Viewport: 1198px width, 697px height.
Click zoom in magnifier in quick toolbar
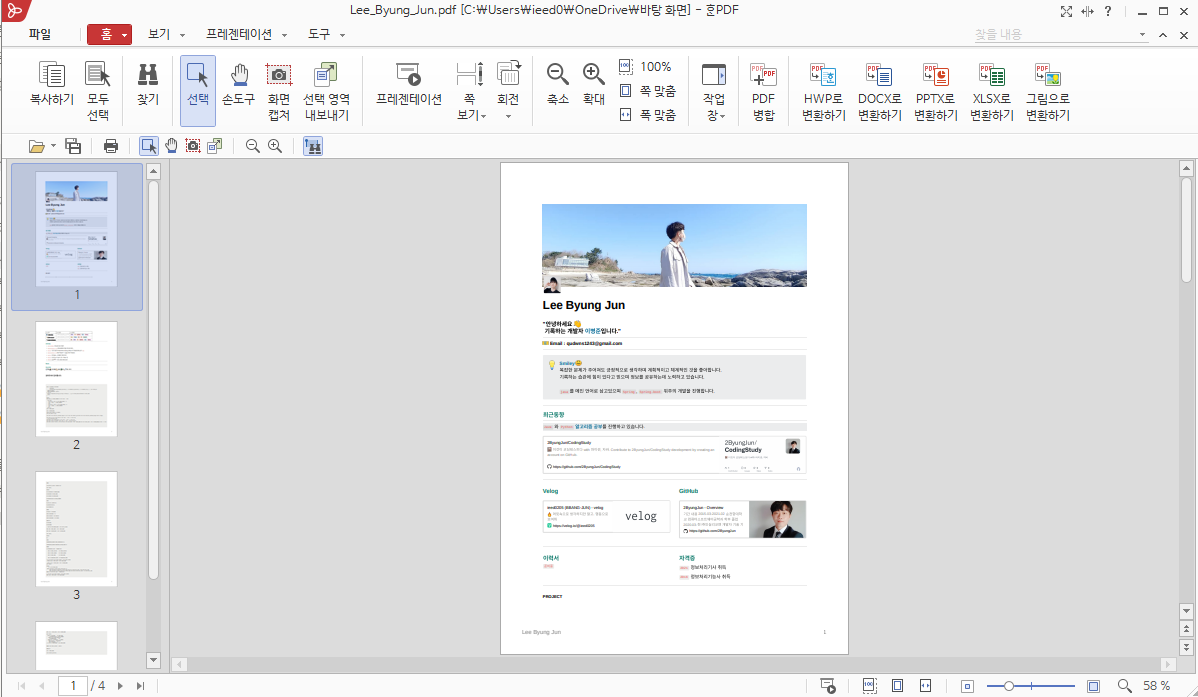click(x=275, y=146)
